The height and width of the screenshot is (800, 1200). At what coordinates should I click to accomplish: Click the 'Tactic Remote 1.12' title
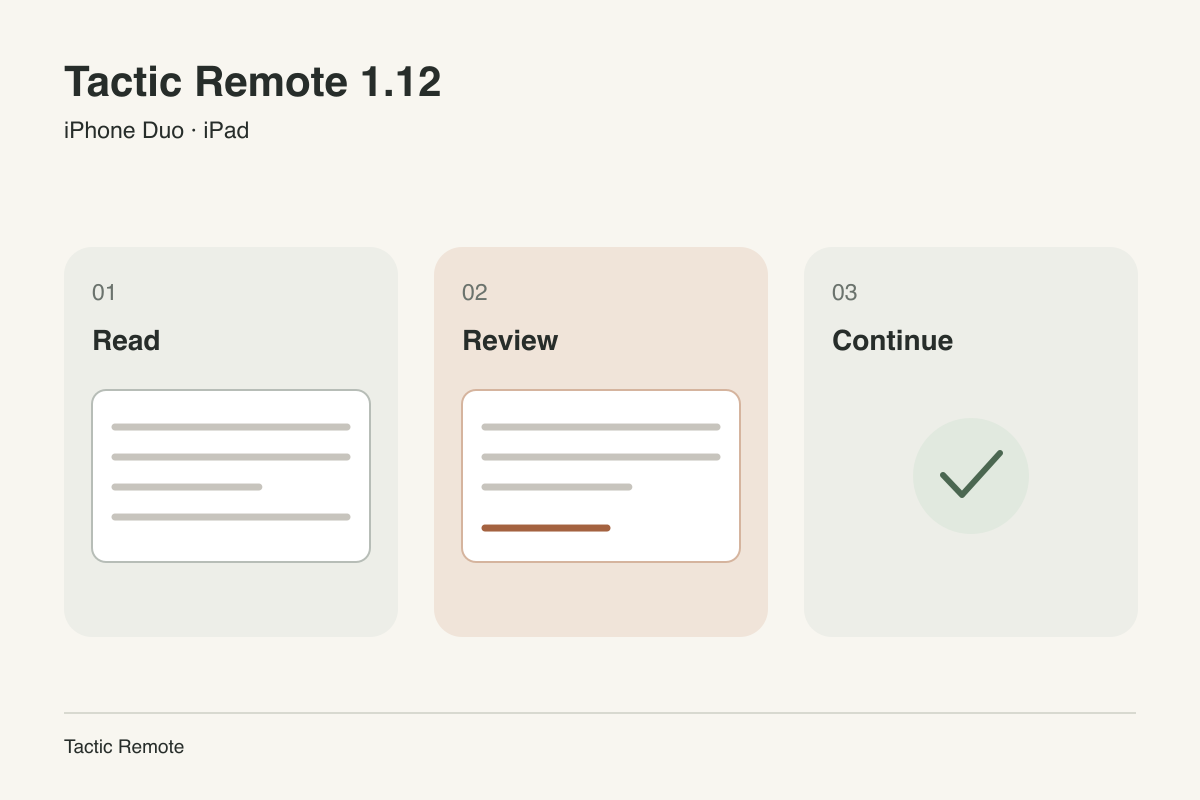click(x=252, y=82)
